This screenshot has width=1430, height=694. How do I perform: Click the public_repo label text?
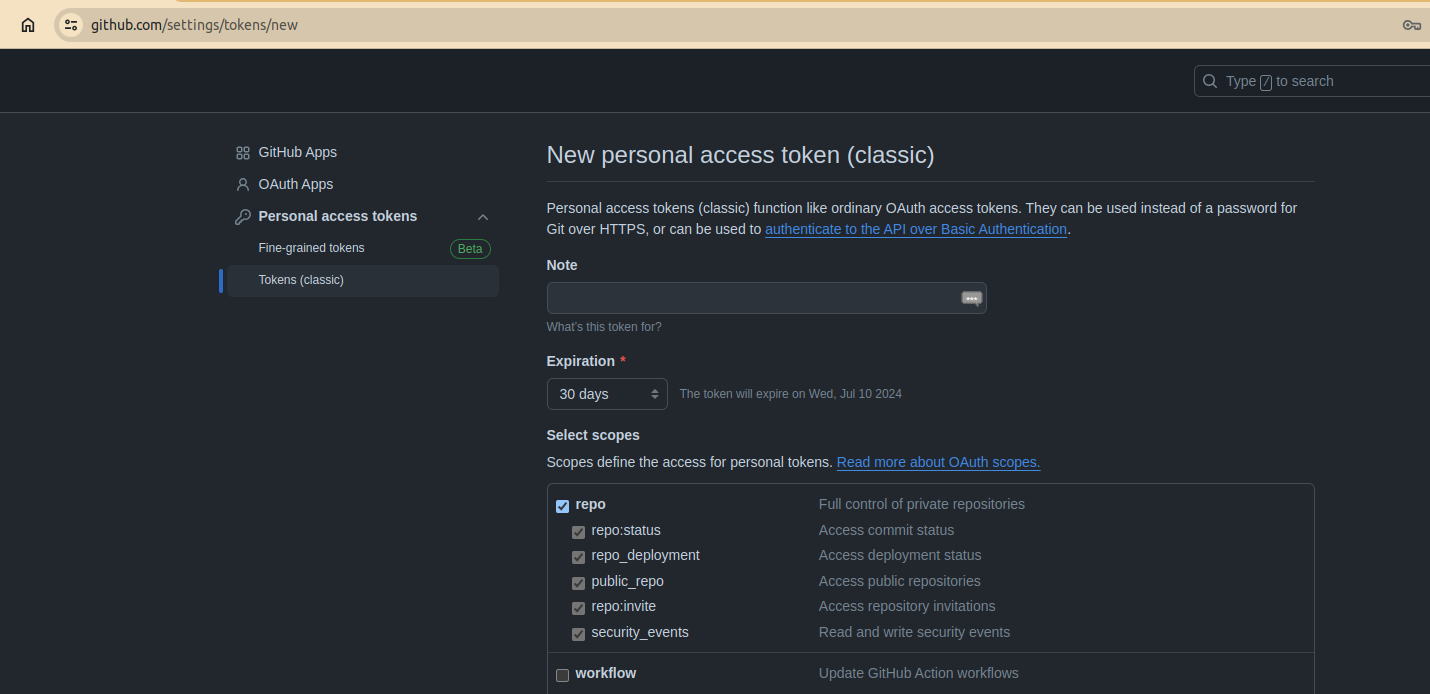(x=627, y=581)
